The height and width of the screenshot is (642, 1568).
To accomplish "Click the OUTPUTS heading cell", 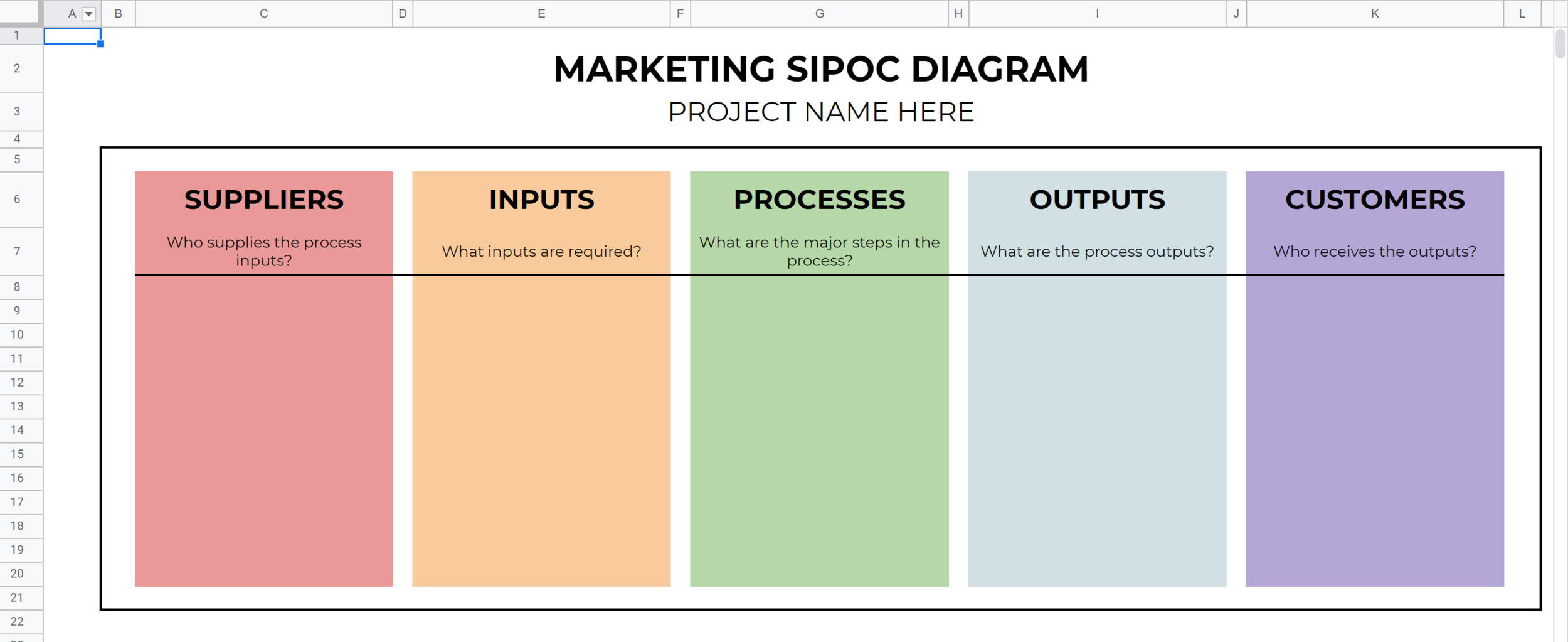I will [x=1097, y=200].
